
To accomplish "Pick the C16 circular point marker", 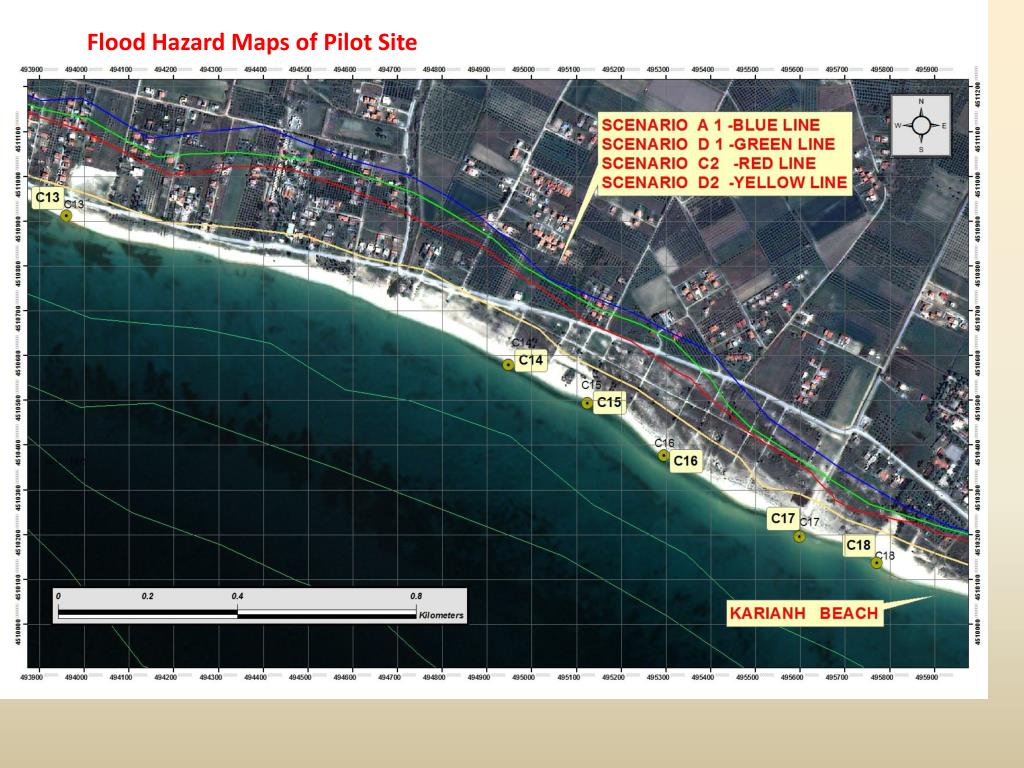I will (663, 456).
